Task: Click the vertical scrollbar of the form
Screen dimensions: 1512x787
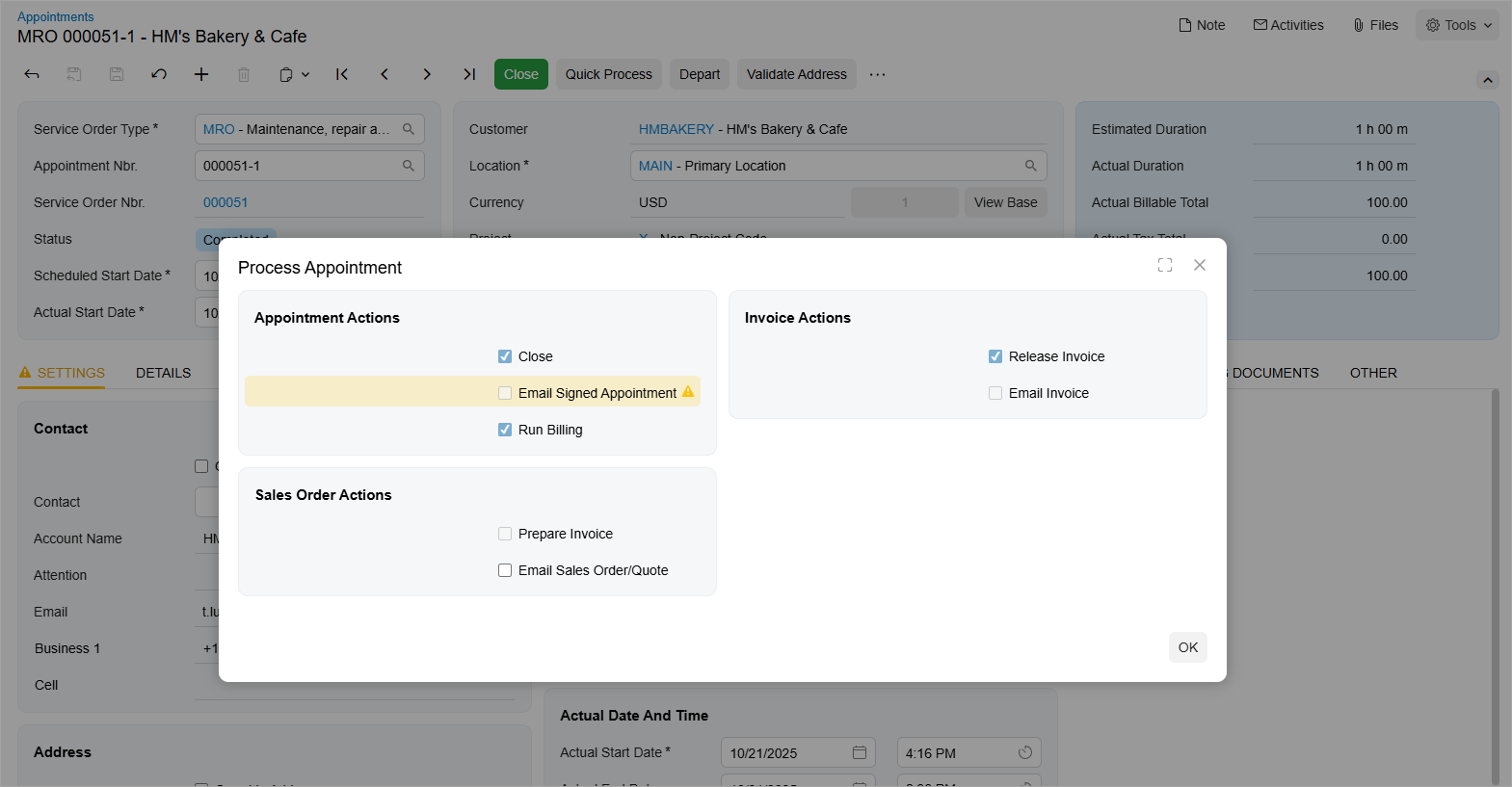Action: pyautogui.click(x=1495, y=586)
